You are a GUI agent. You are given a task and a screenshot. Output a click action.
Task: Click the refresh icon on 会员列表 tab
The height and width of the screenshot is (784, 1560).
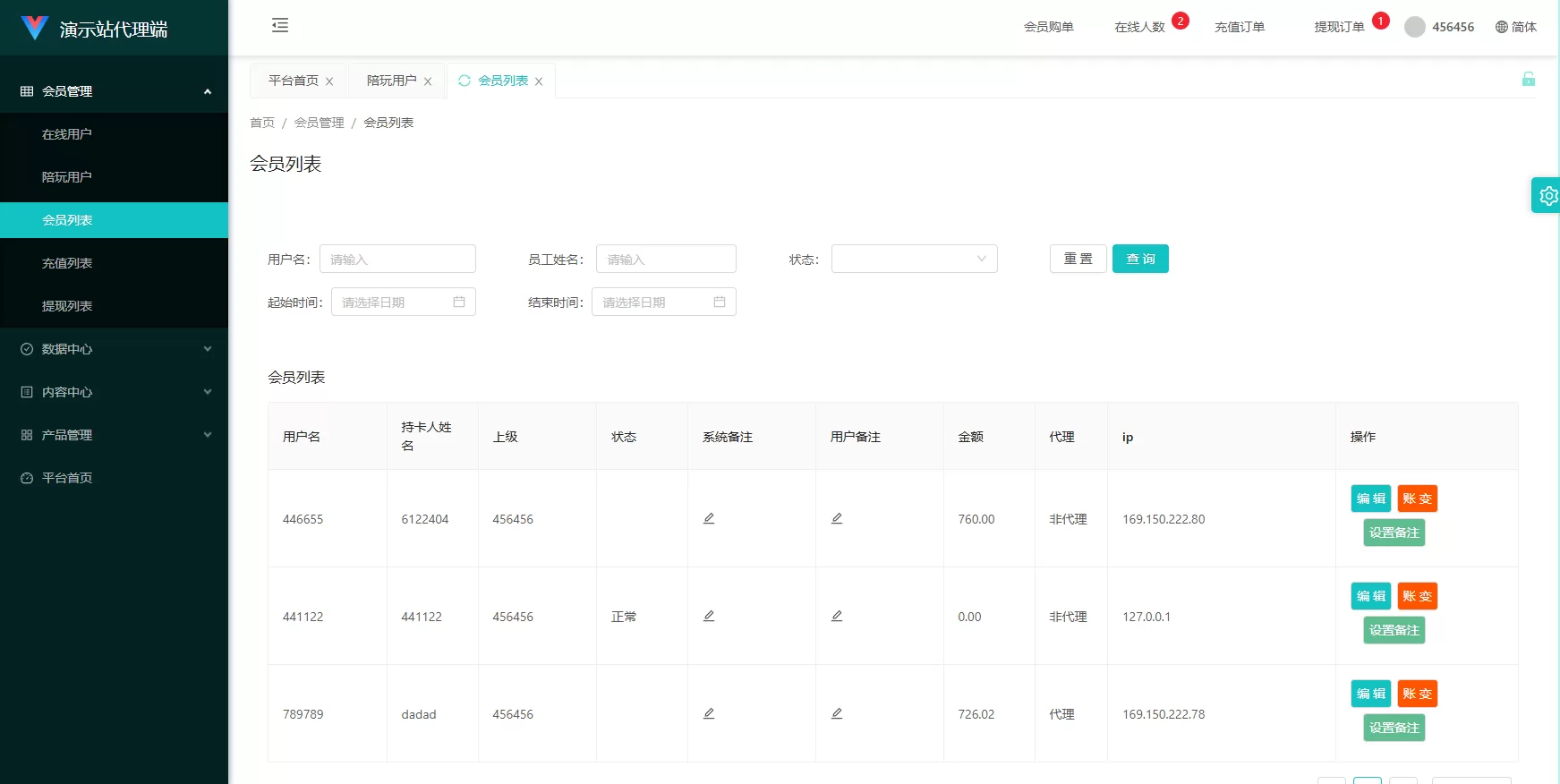pyautogui.click(x=465, y=81)
